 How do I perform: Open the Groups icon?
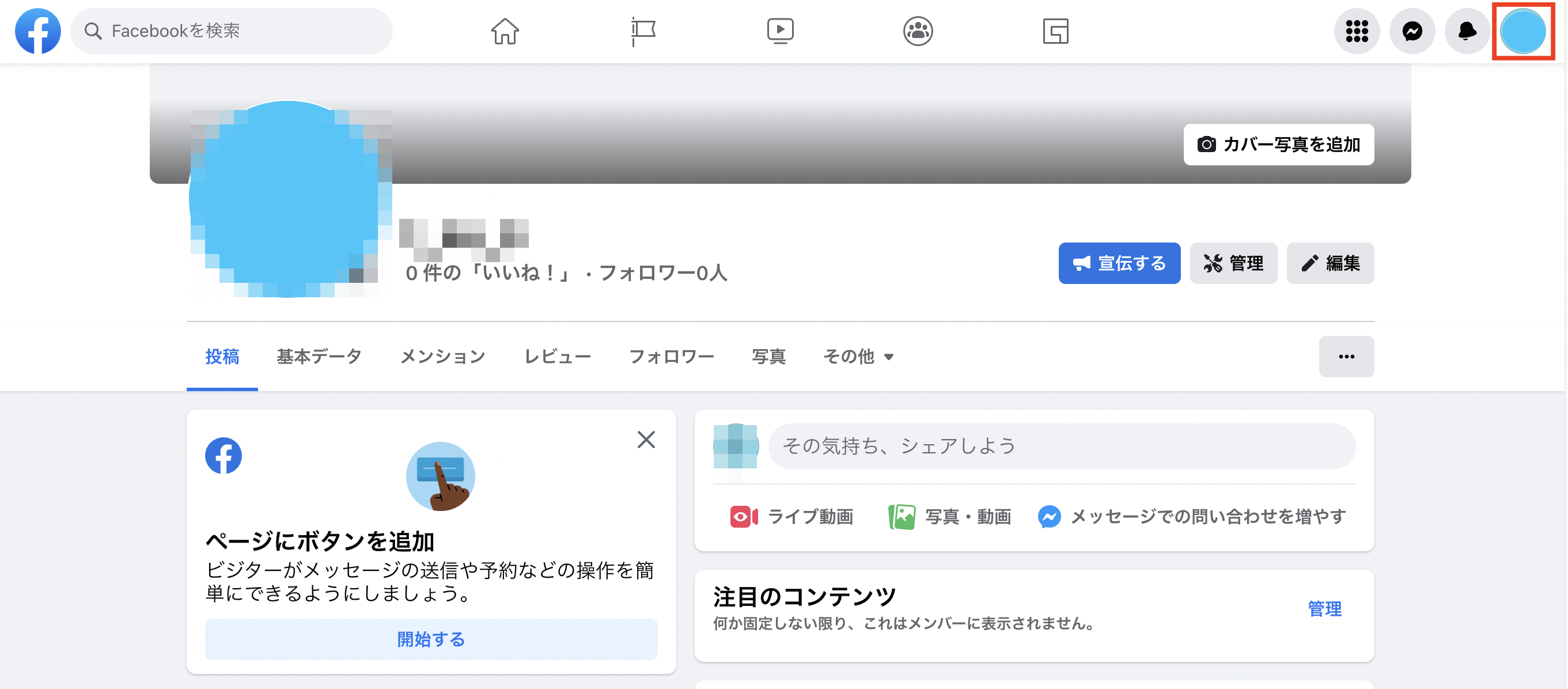pos(917,31)
